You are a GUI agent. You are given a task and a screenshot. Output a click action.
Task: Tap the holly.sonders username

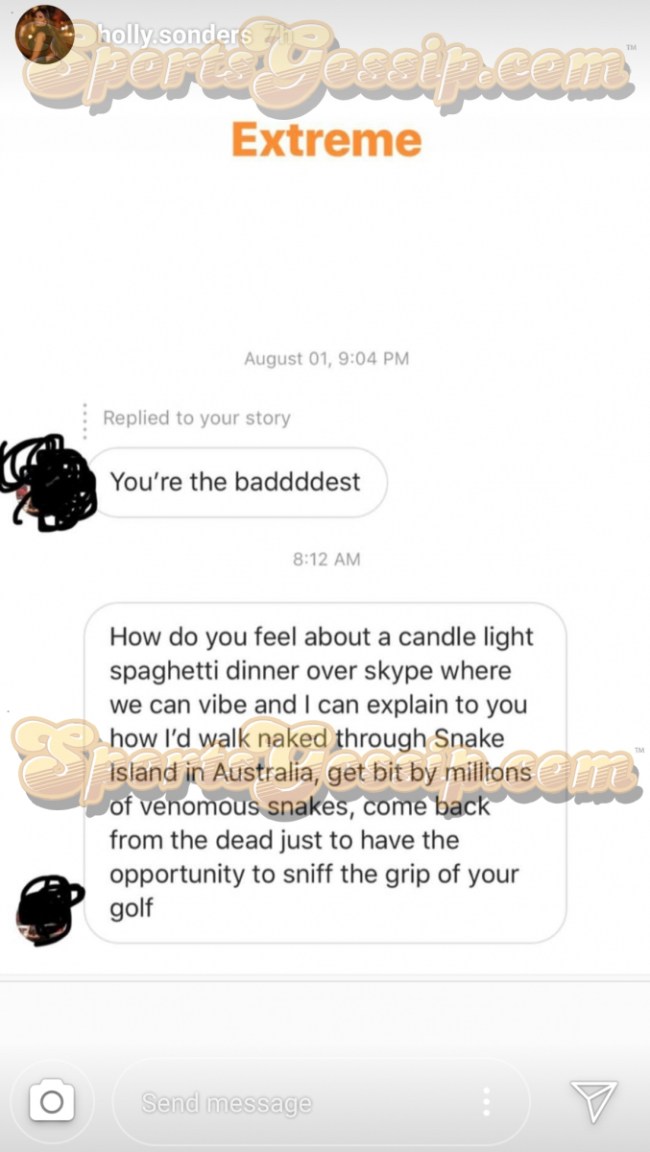click(x=175, y=34)
